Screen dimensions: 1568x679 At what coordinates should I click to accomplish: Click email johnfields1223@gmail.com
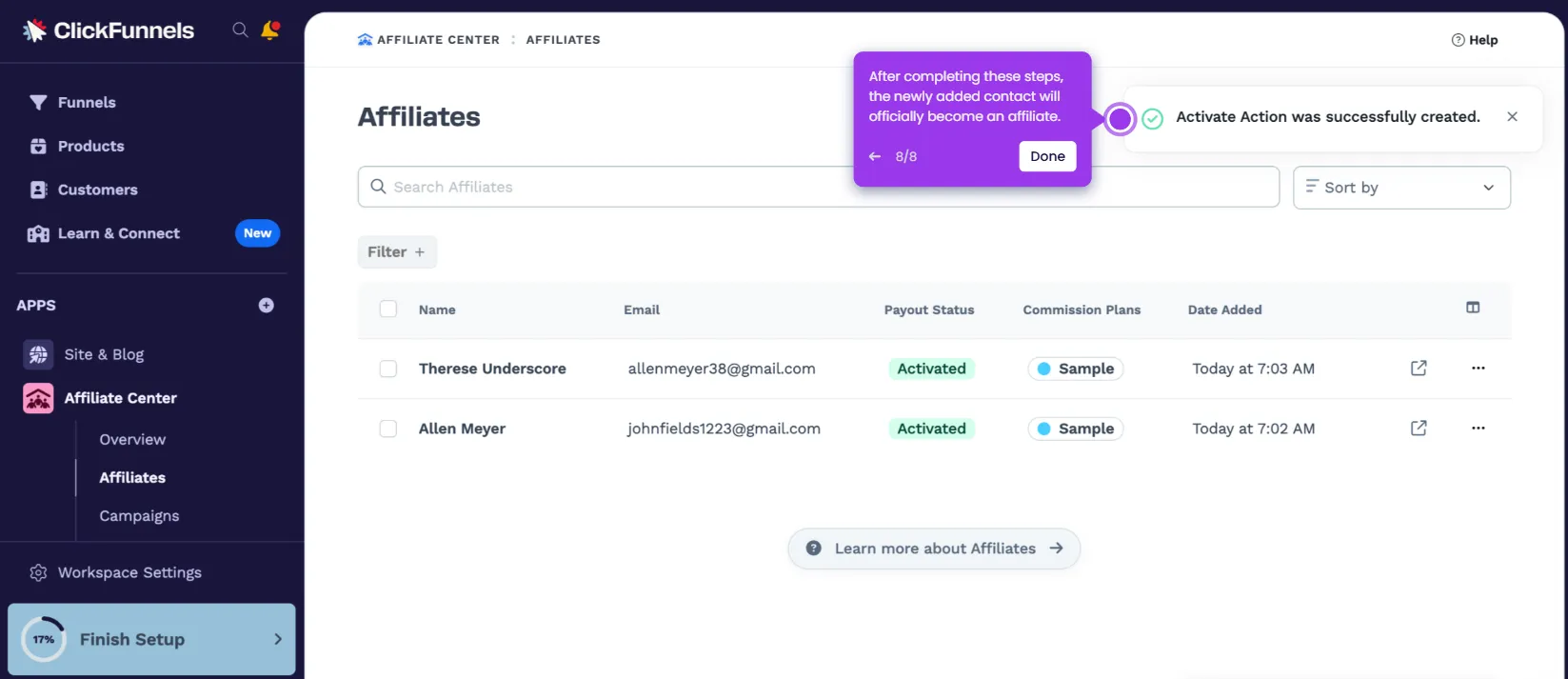(724, 429)
